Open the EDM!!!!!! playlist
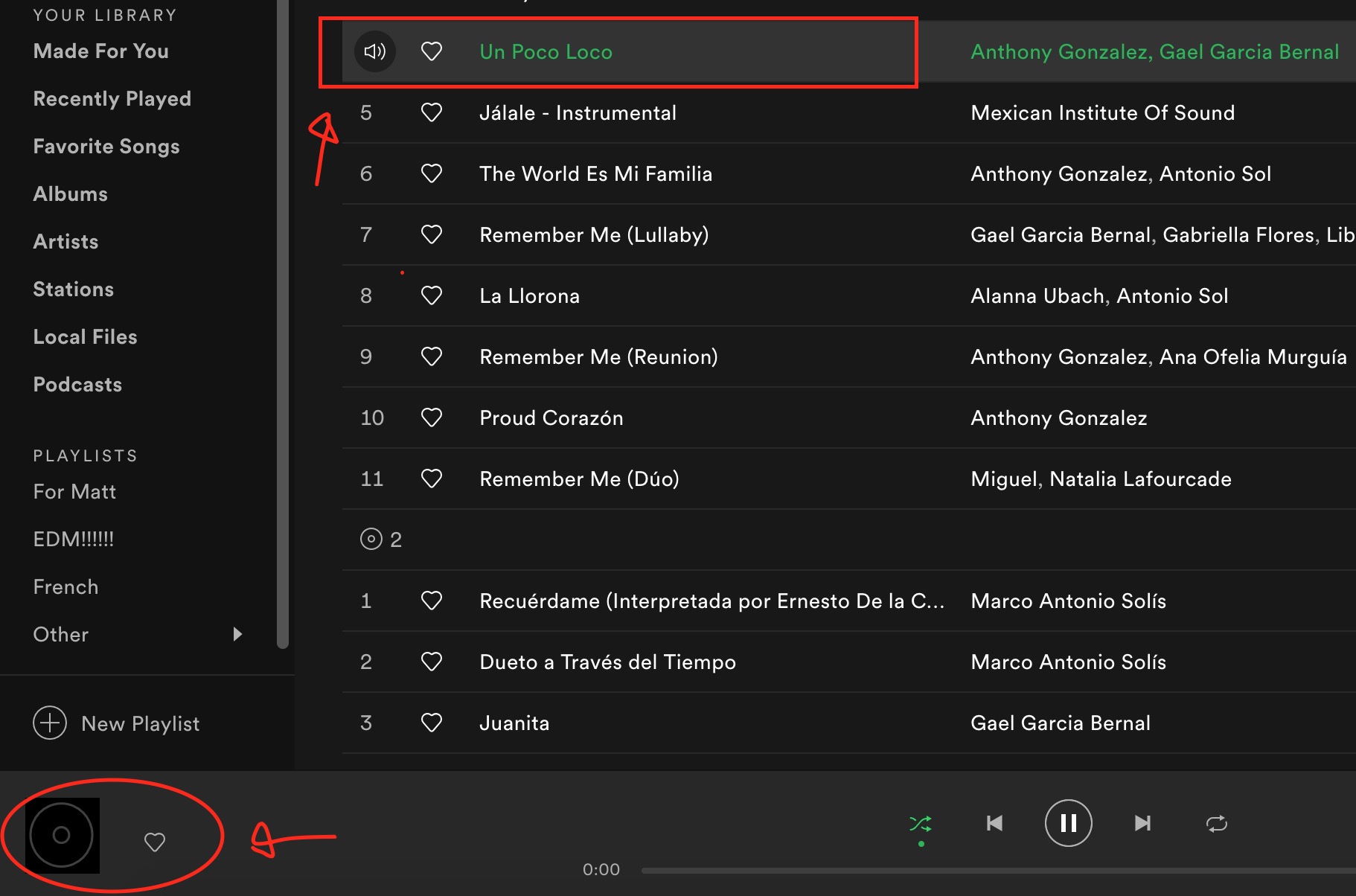The image size is (1356, 896). tap(72, 539)
